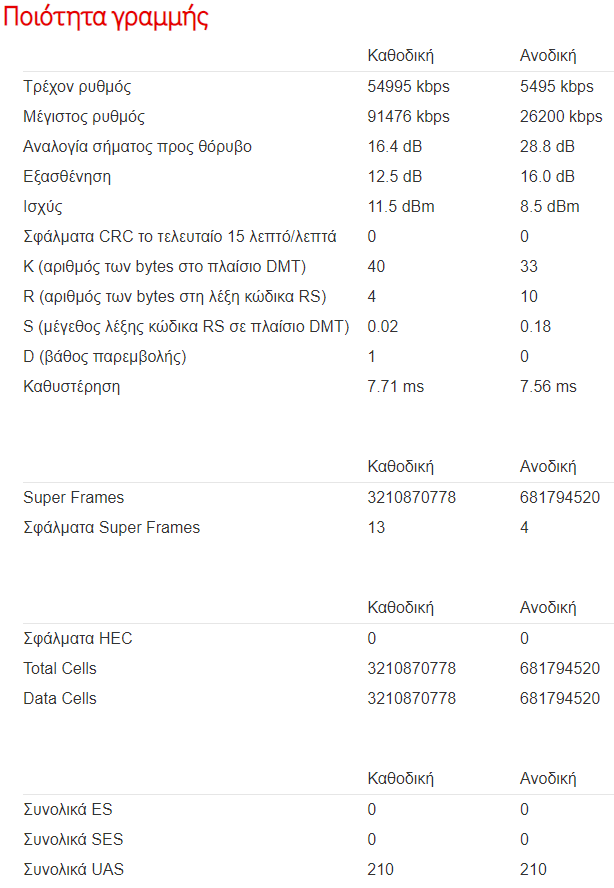Screen dimensions: 614x888
Task: Click the Συνολικά UAS row label
Action: (x=74, y=869)
